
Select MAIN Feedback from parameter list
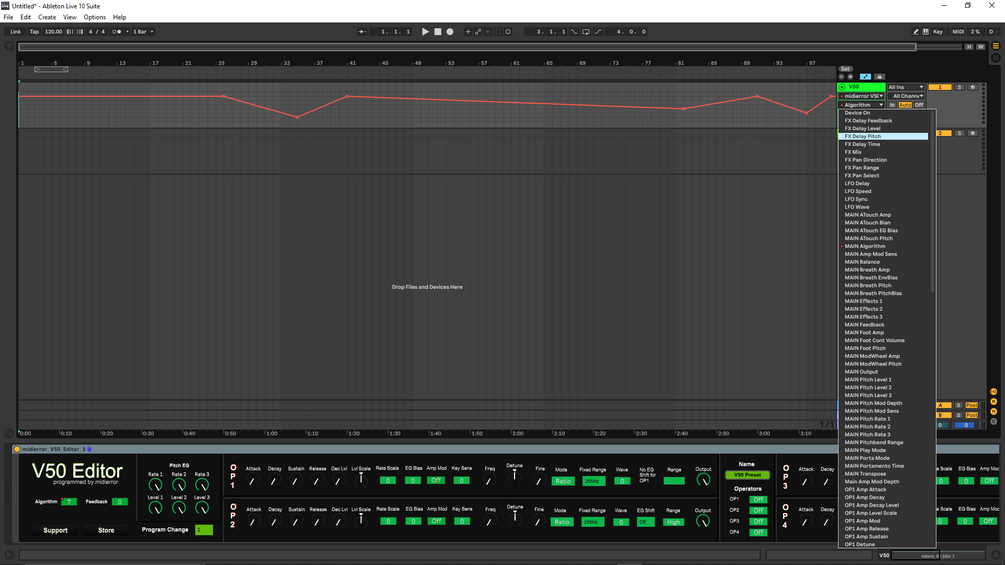[883, 325]
